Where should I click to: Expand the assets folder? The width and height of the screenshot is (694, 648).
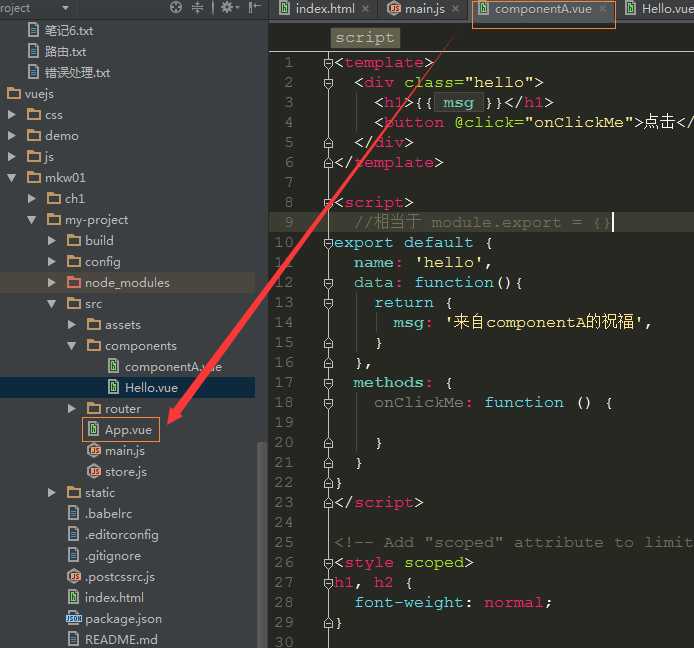click(72, 324)
